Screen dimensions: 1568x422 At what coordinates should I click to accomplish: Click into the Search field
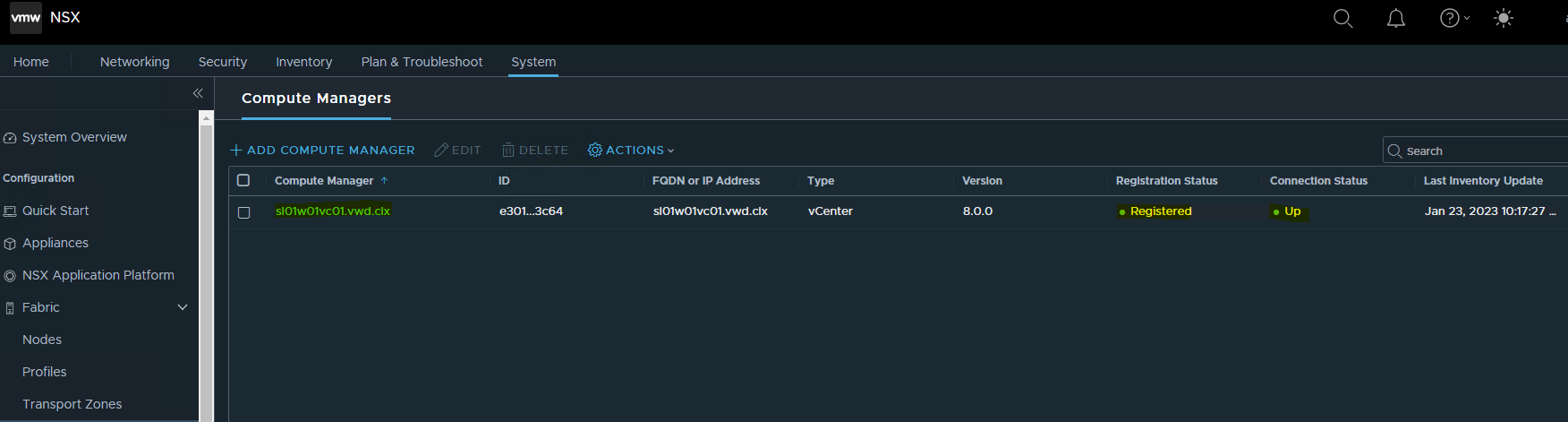pos(1477,151)
